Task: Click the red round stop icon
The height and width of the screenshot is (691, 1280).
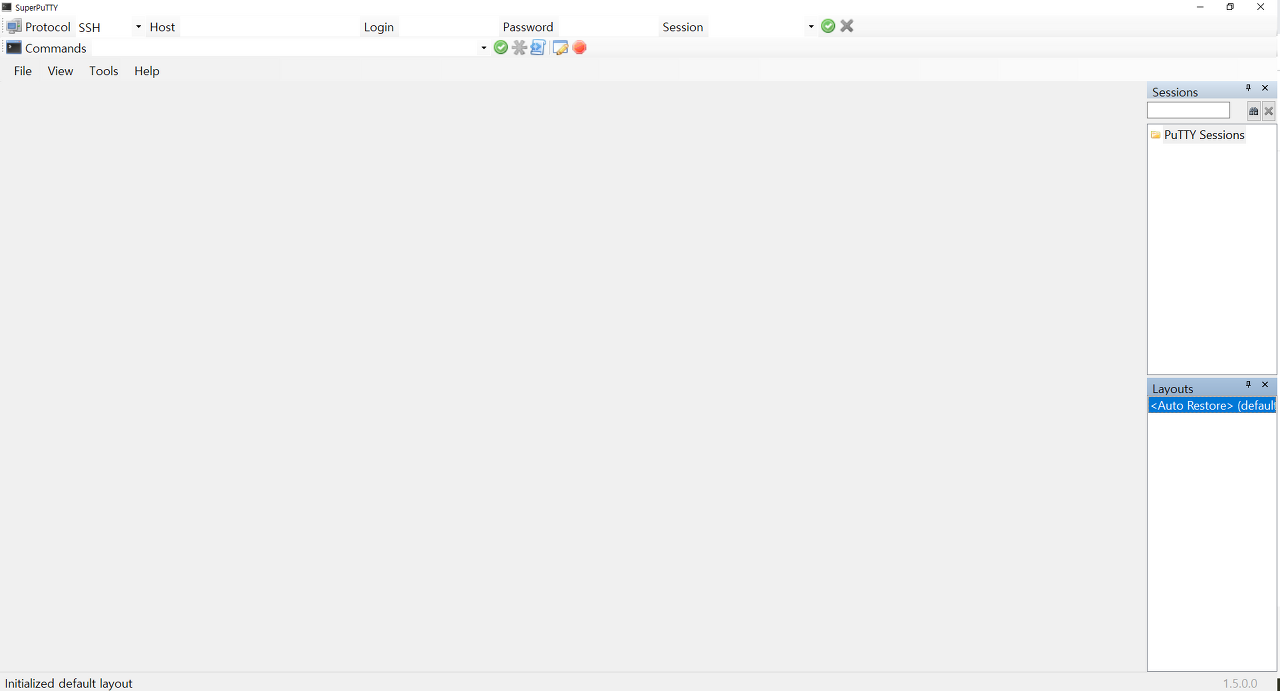Action: (580, 47)
